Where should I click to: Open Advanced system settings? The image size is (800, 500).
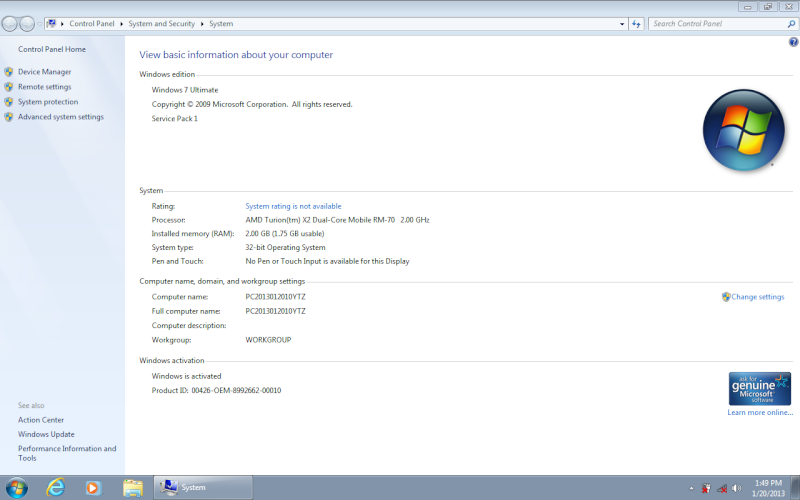[61, 117]
